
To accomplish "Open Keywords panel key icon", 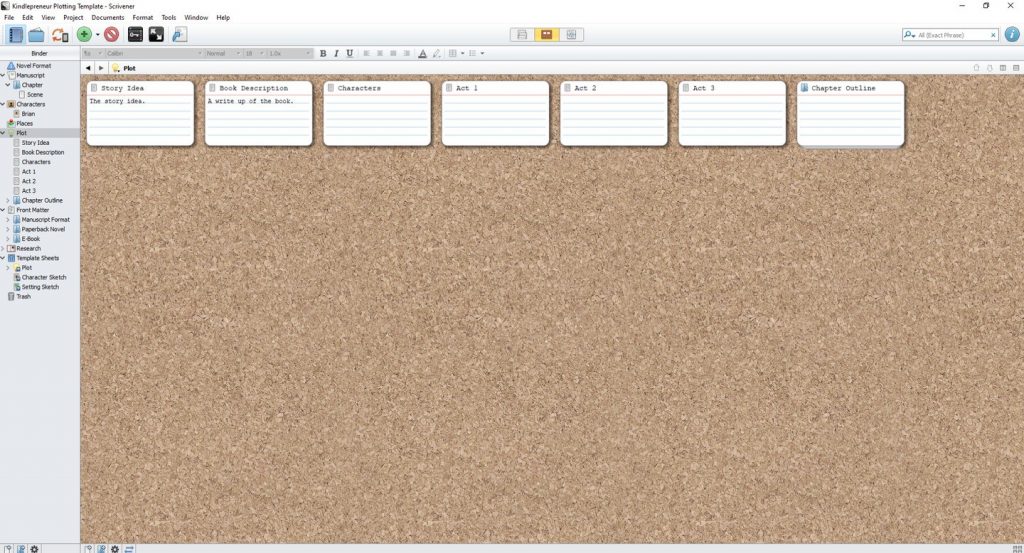I will [x=135, y=35].
